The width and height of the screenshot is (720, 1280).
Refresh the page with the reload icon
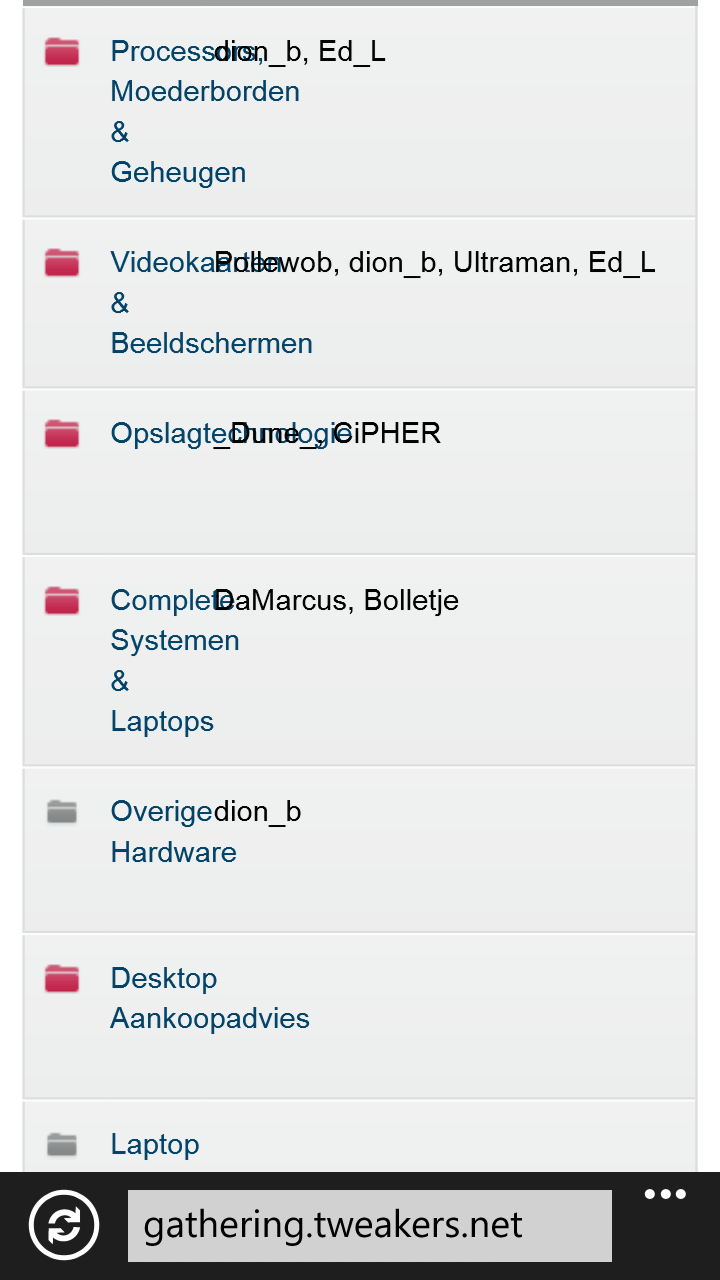(64, 1225)
